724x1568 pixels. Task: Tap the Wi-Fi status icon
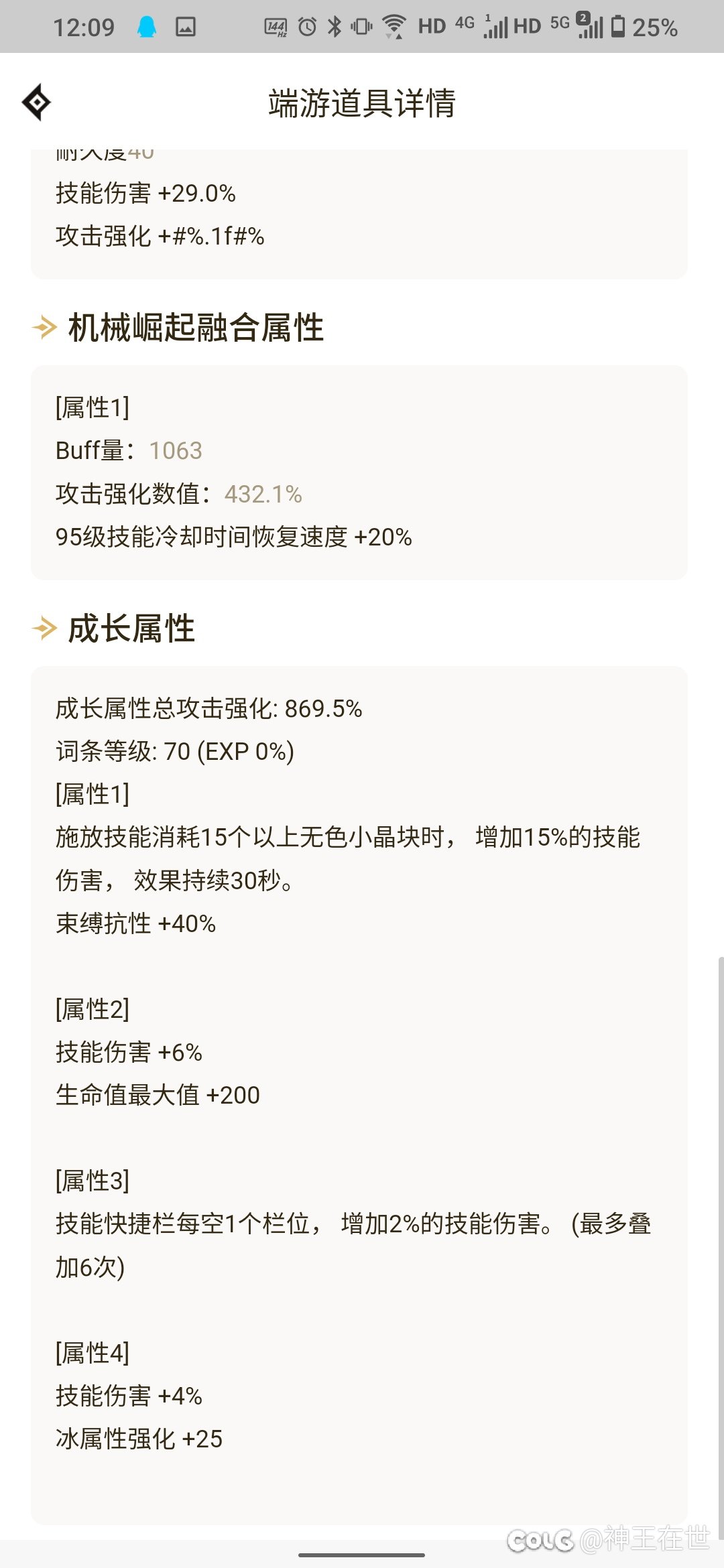point(394,27)
